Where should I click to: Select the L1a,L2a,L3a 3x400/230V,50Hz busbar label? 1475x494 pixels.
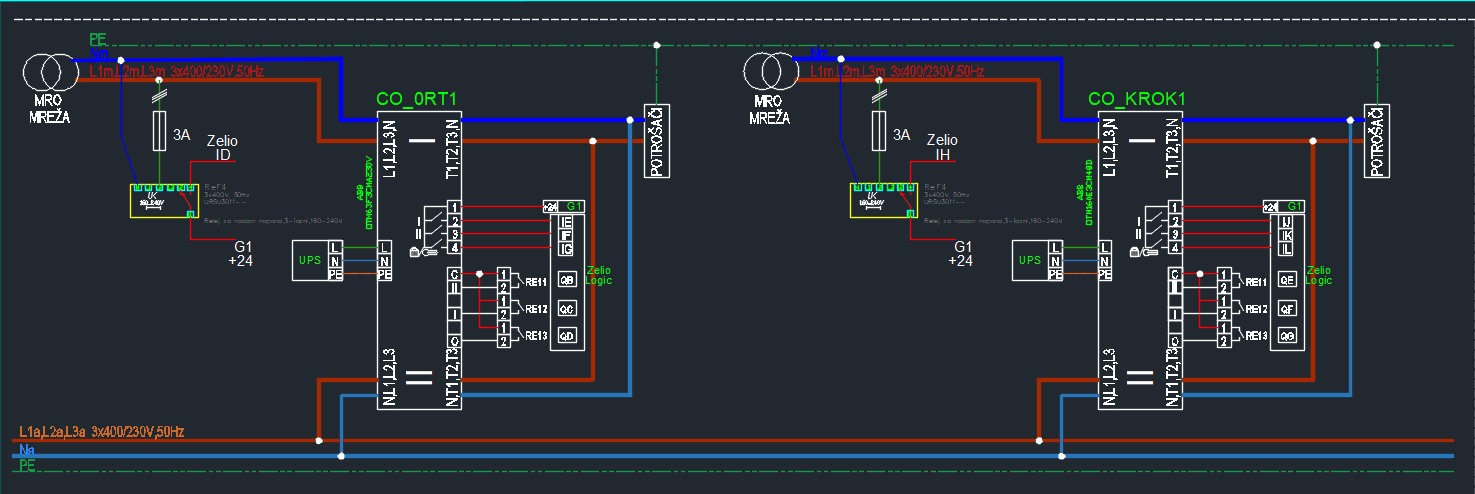pos(101,431)
